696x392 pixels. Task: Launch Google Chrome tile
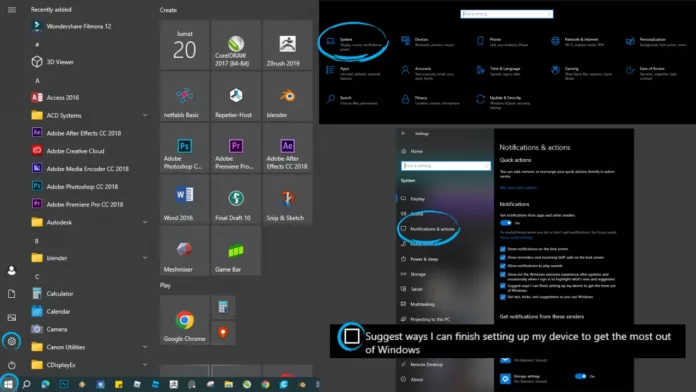pyautogui.click(x=184, y=320)
